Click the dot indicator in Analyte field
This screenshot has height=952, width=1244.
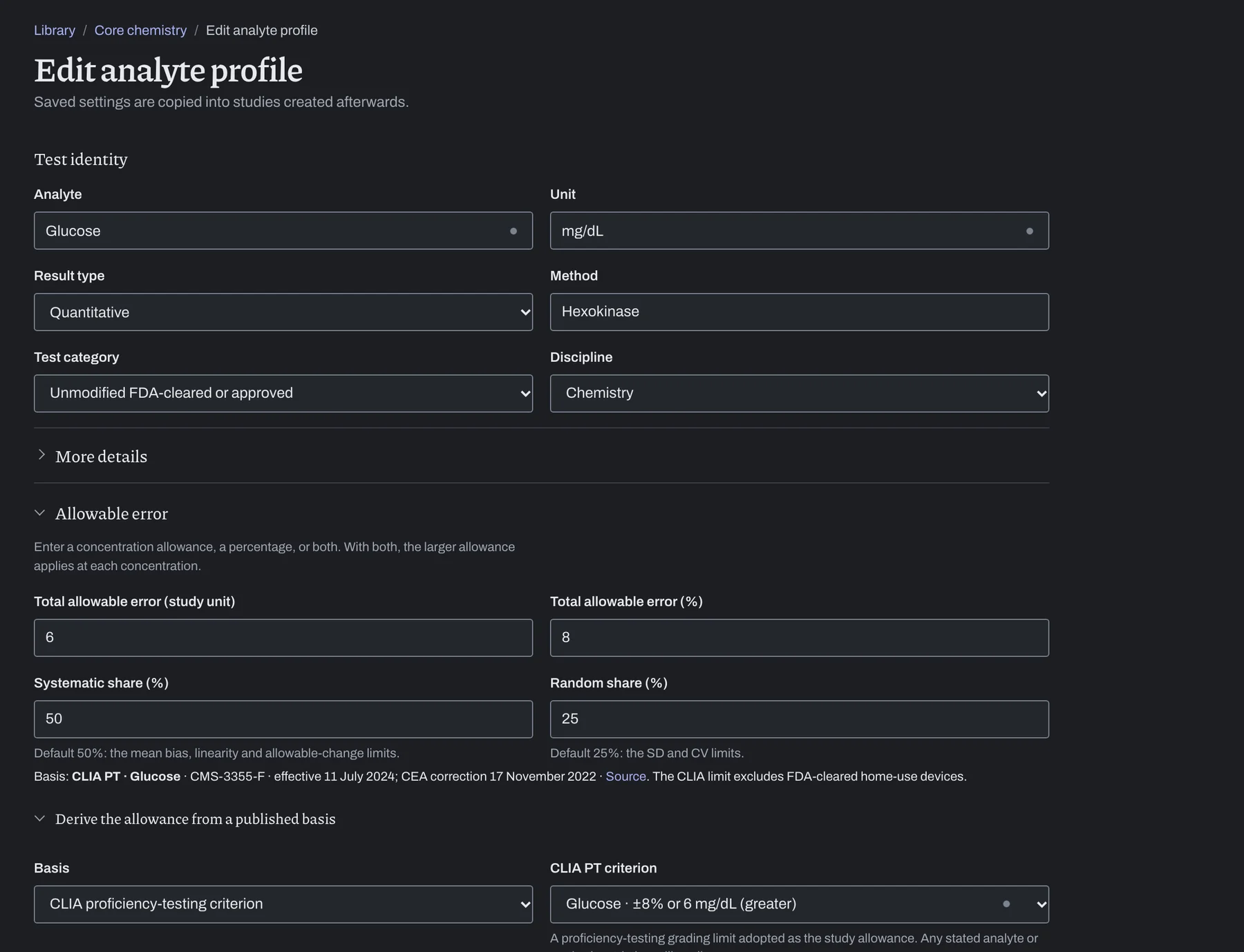pyautogui.click(x=513, y=231)
